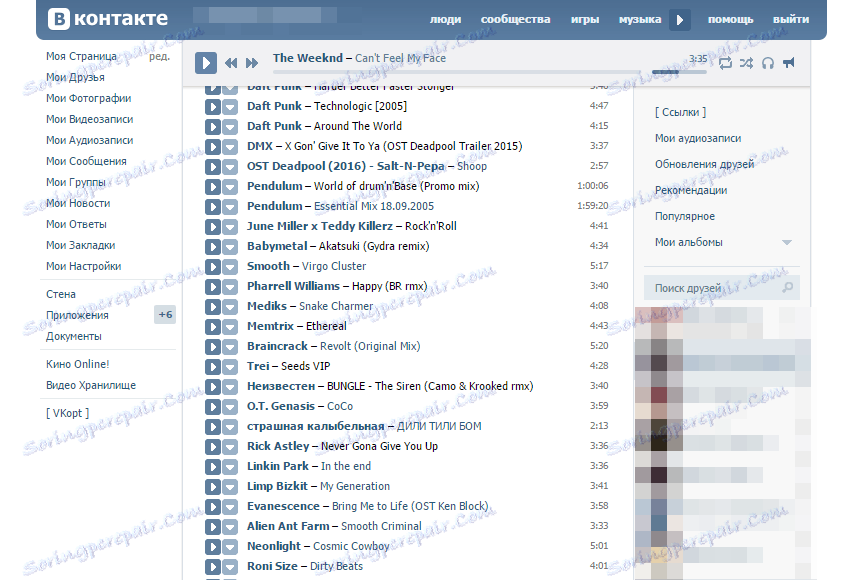Play Pendulum – World of drum'n'Base
Viewport: 868px width, 580px height.
[213, 187]
